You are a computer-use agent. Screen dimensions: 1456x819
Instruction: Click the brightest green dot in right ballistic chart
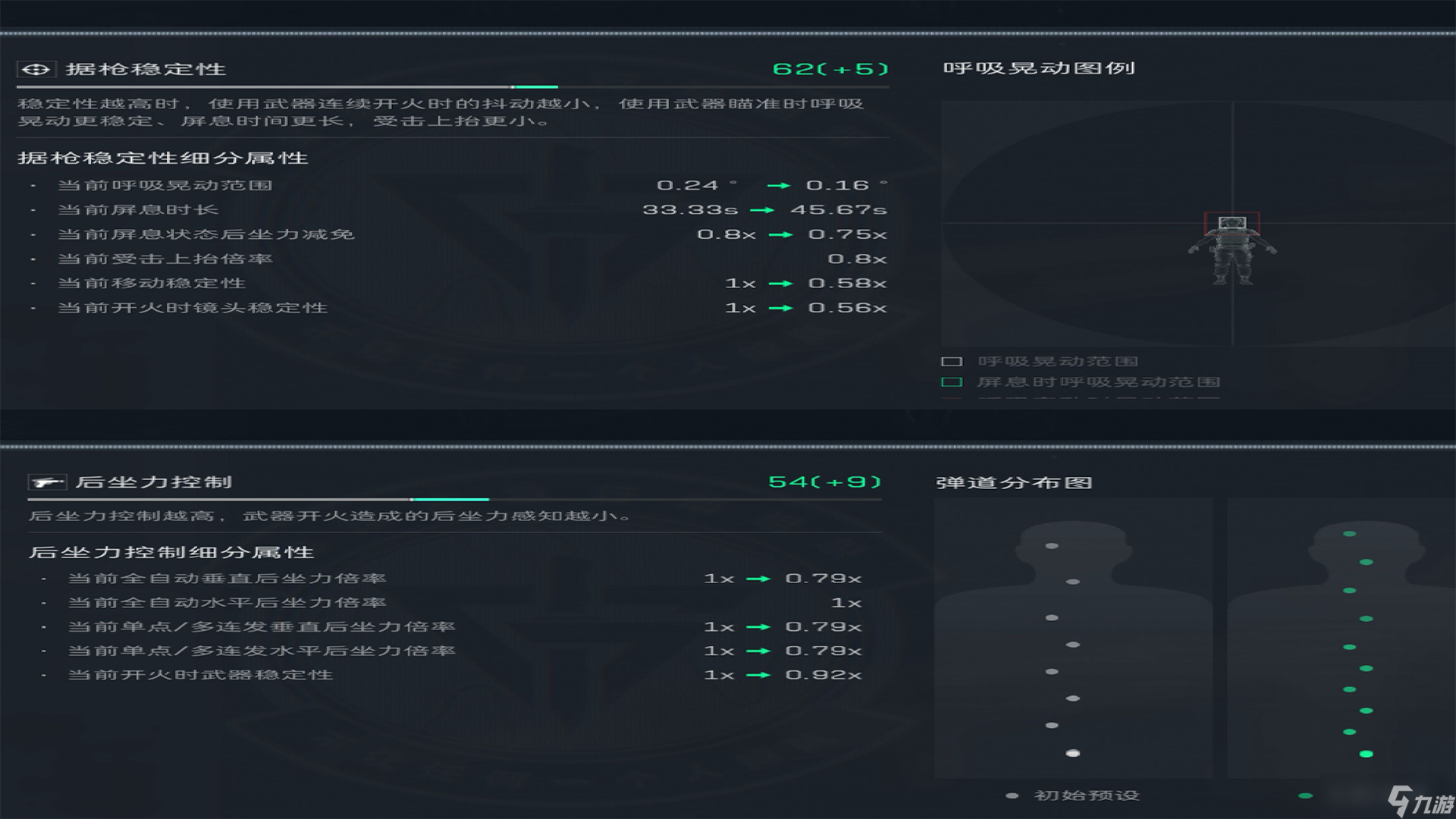(1366, 754)
